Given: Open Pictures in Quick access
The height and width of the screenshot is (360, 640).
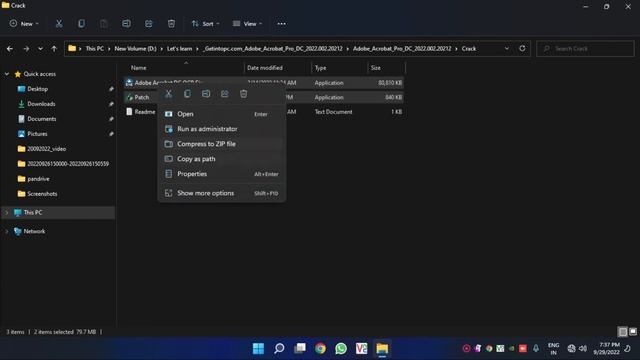Looking at the screenshot, I should tap(37, 134).
